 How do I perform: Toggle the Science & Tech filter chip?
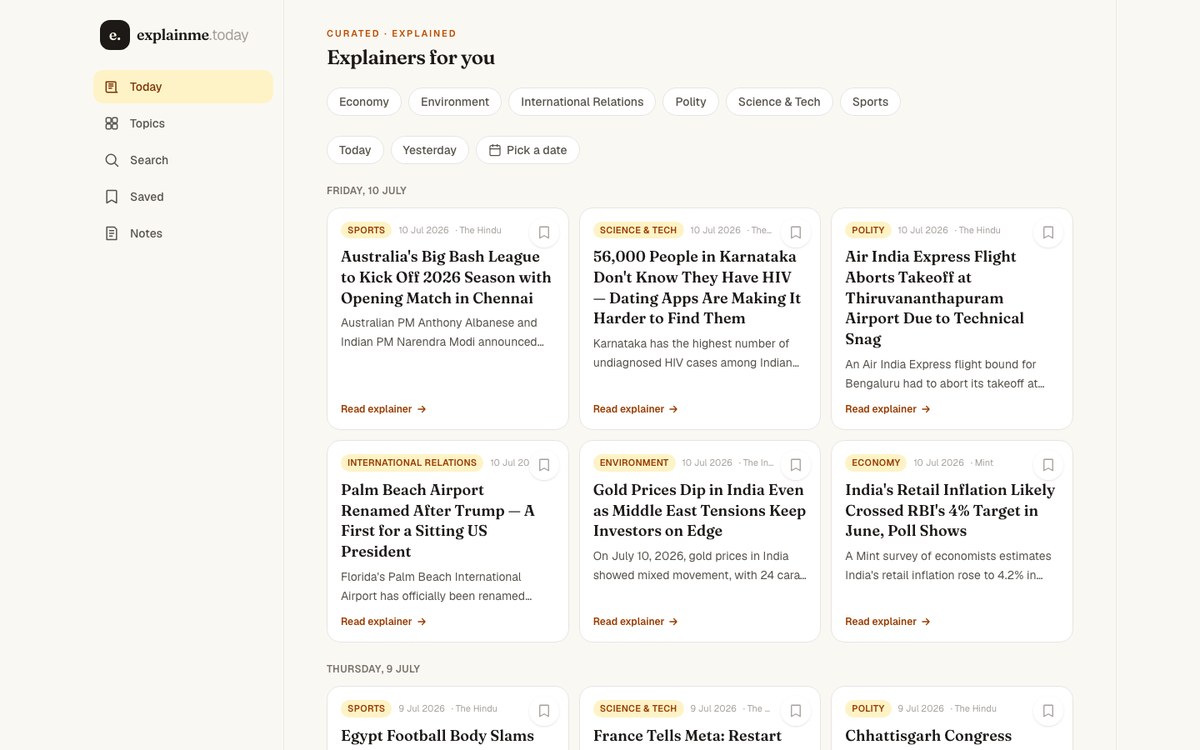[x=779, y=102]
